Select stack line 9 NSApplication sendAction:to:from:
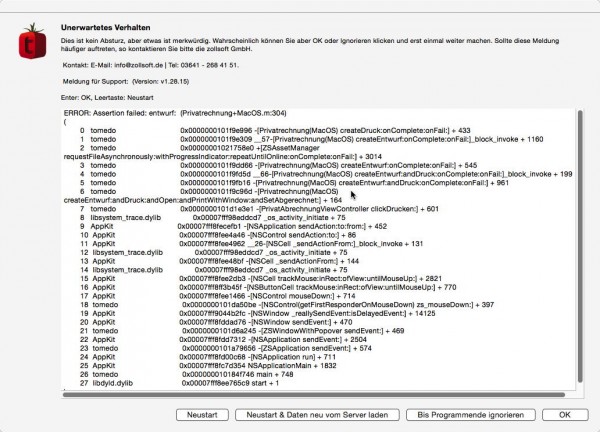The height and width of the screenshot is (432, 600). click(233, 227)
